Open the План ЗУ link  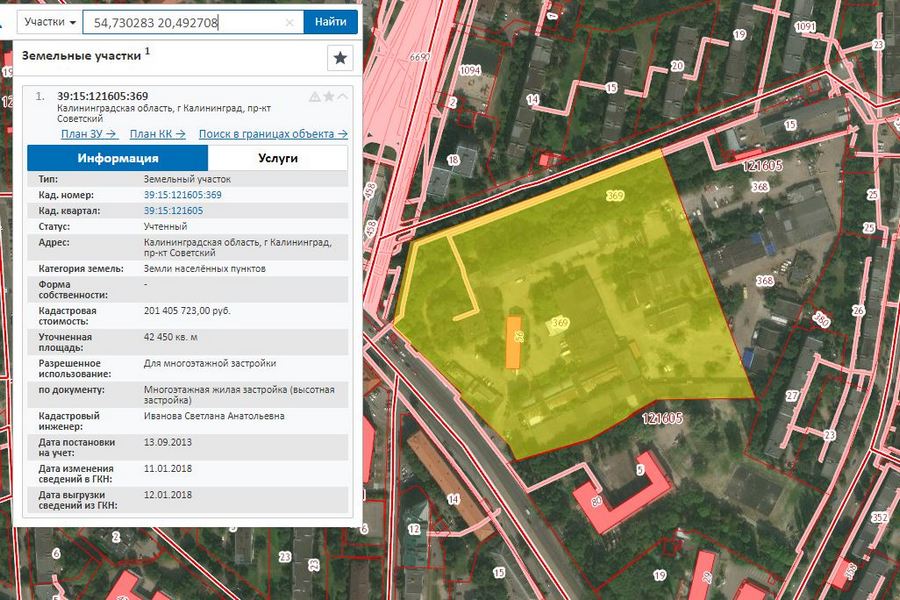tap(89, 133)
